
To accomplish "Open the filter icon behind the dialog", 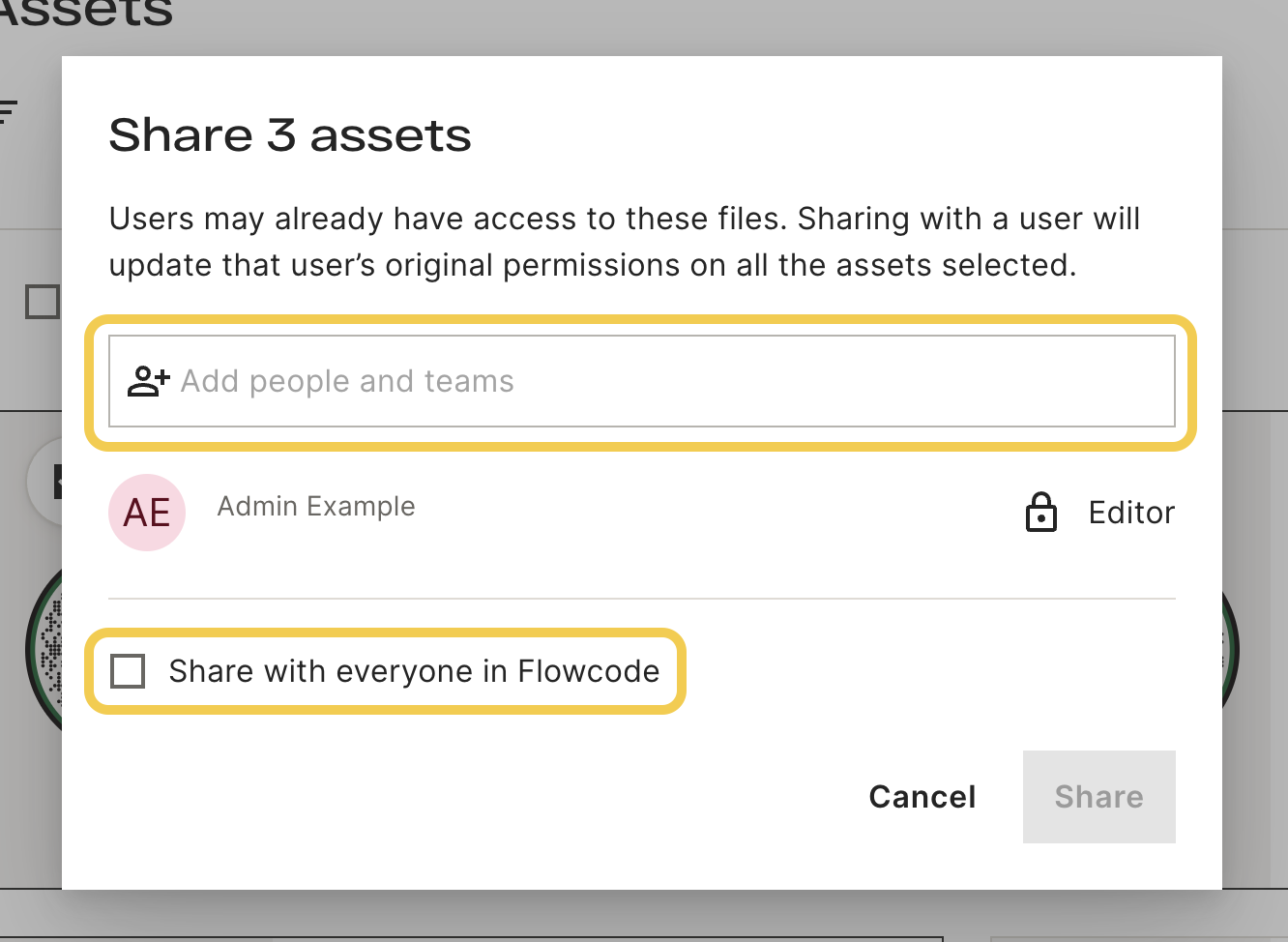I will 8,112.
